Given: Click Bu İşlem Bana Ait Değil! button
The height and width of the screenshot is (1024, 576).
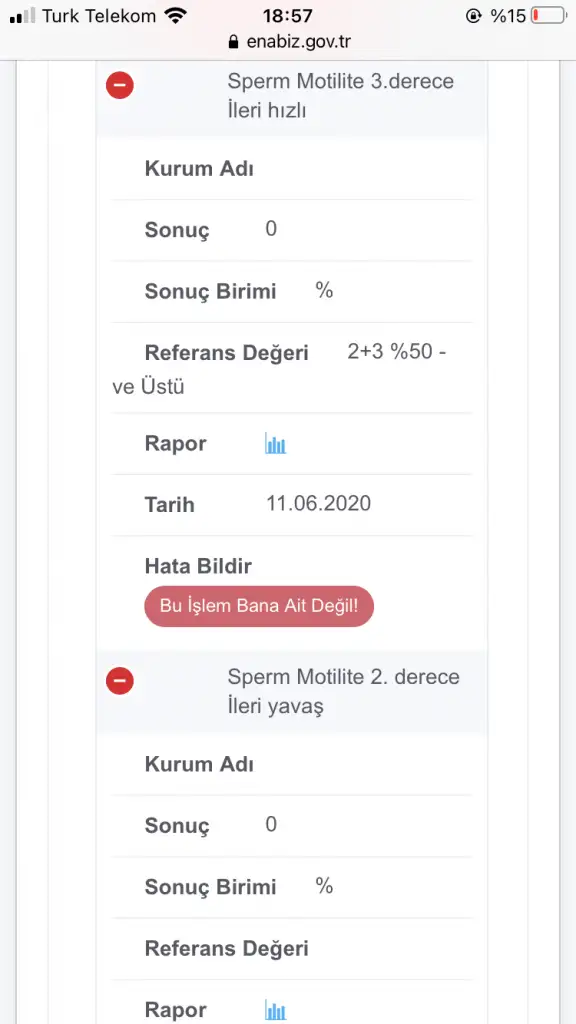Looking at the screenshot, I should 259,606.
